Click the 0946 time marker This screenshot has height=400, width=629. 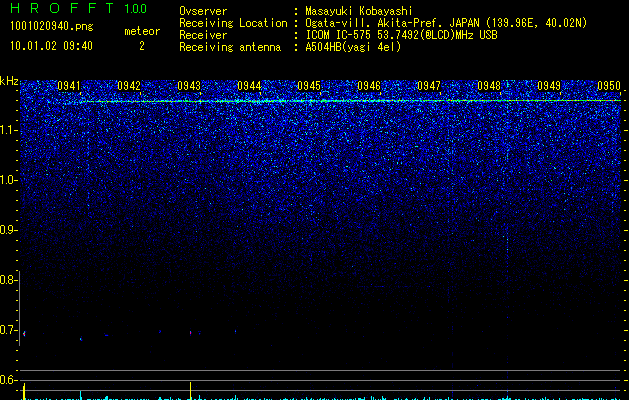(x=369, y=85)
